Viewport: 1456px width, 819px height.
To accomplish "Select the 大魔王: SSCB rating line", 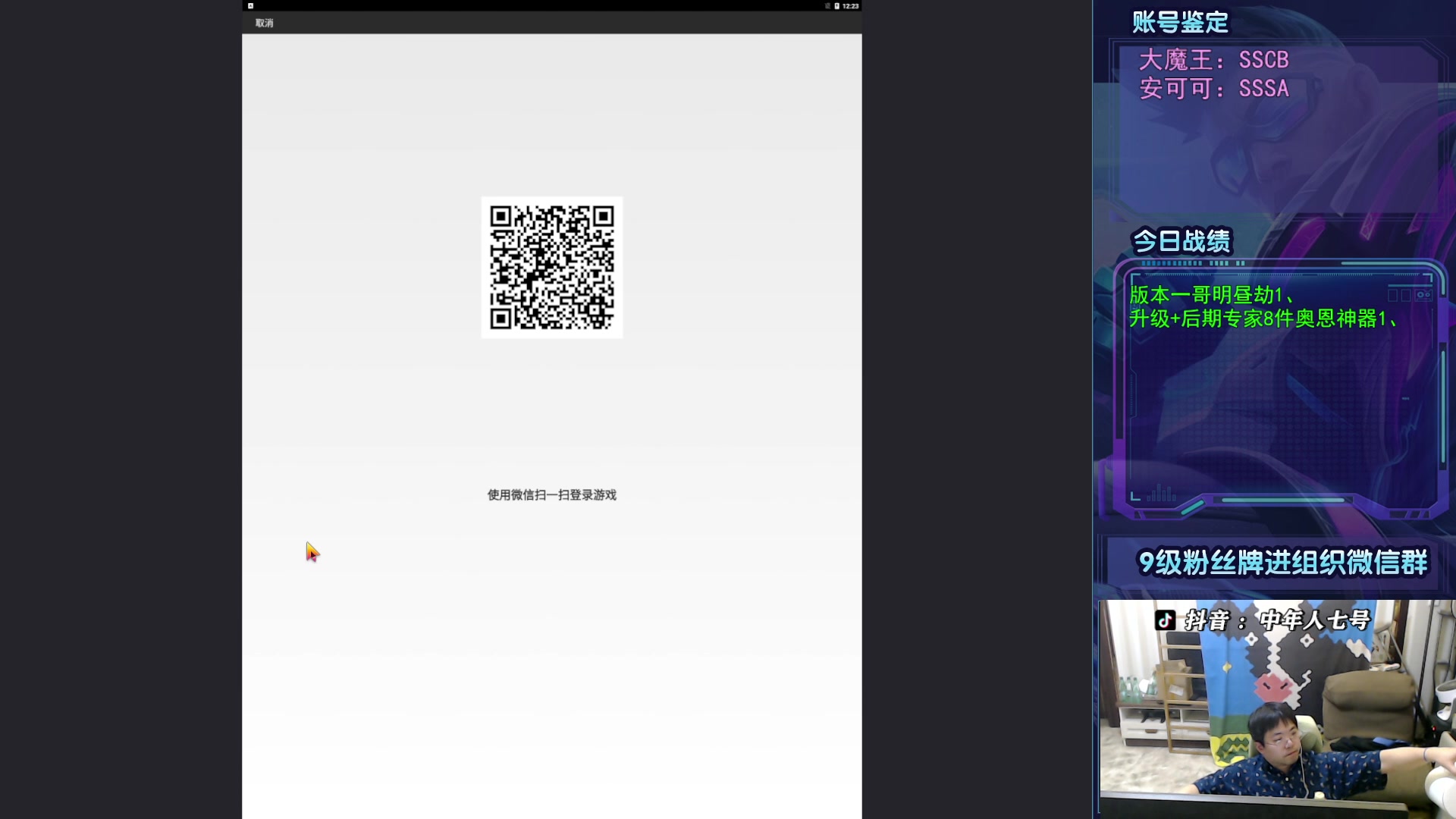I will click(x=1213, y=60).
